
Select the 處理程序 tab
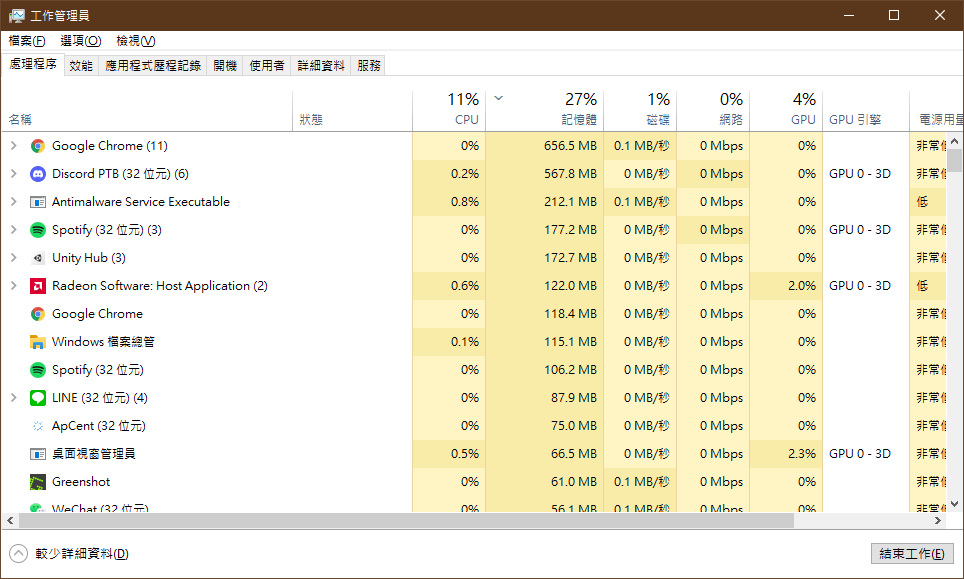(x=33, y=65)
